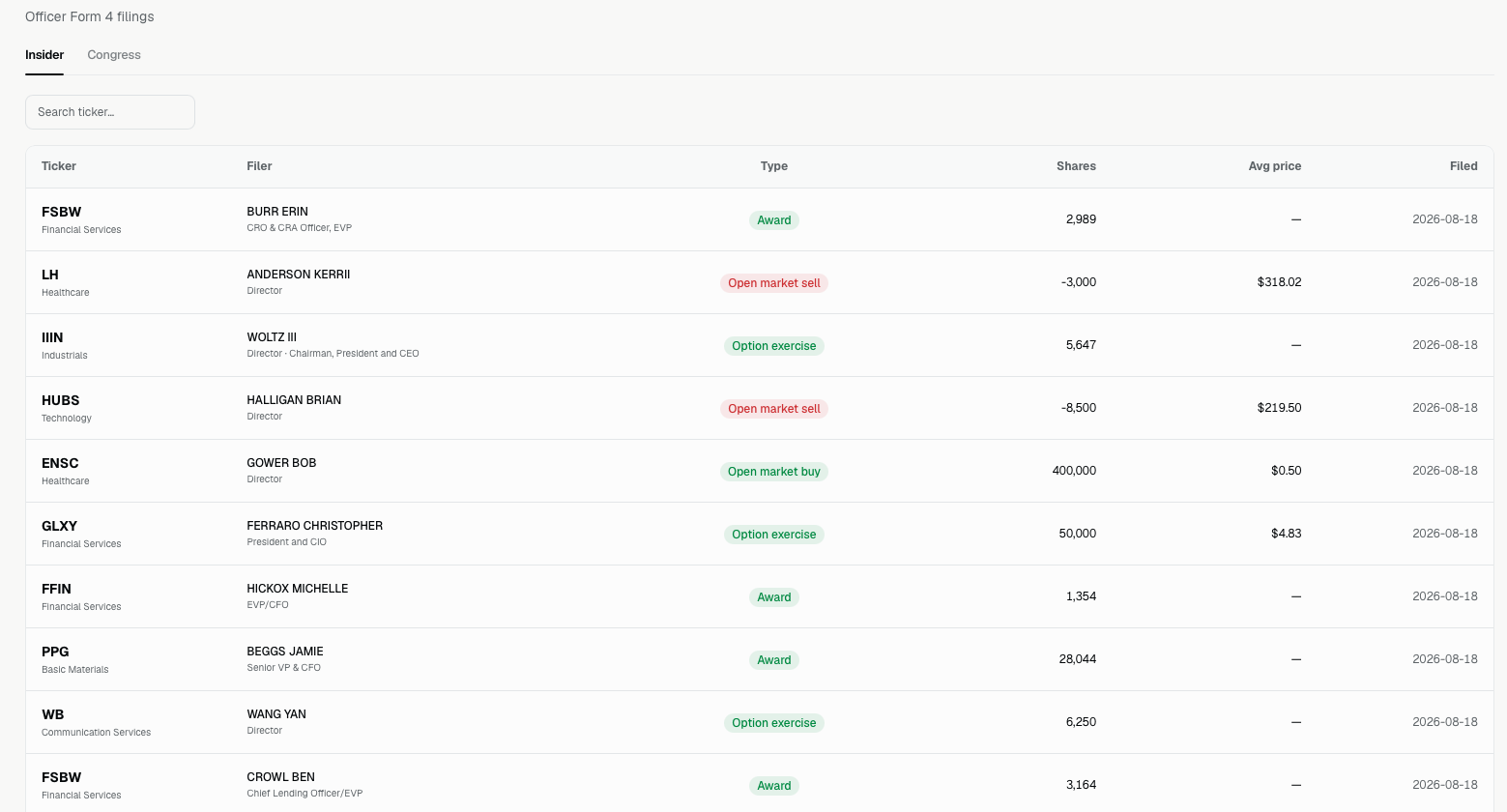Click the Award badge for BURR ERIN

[x=774, y=220]
